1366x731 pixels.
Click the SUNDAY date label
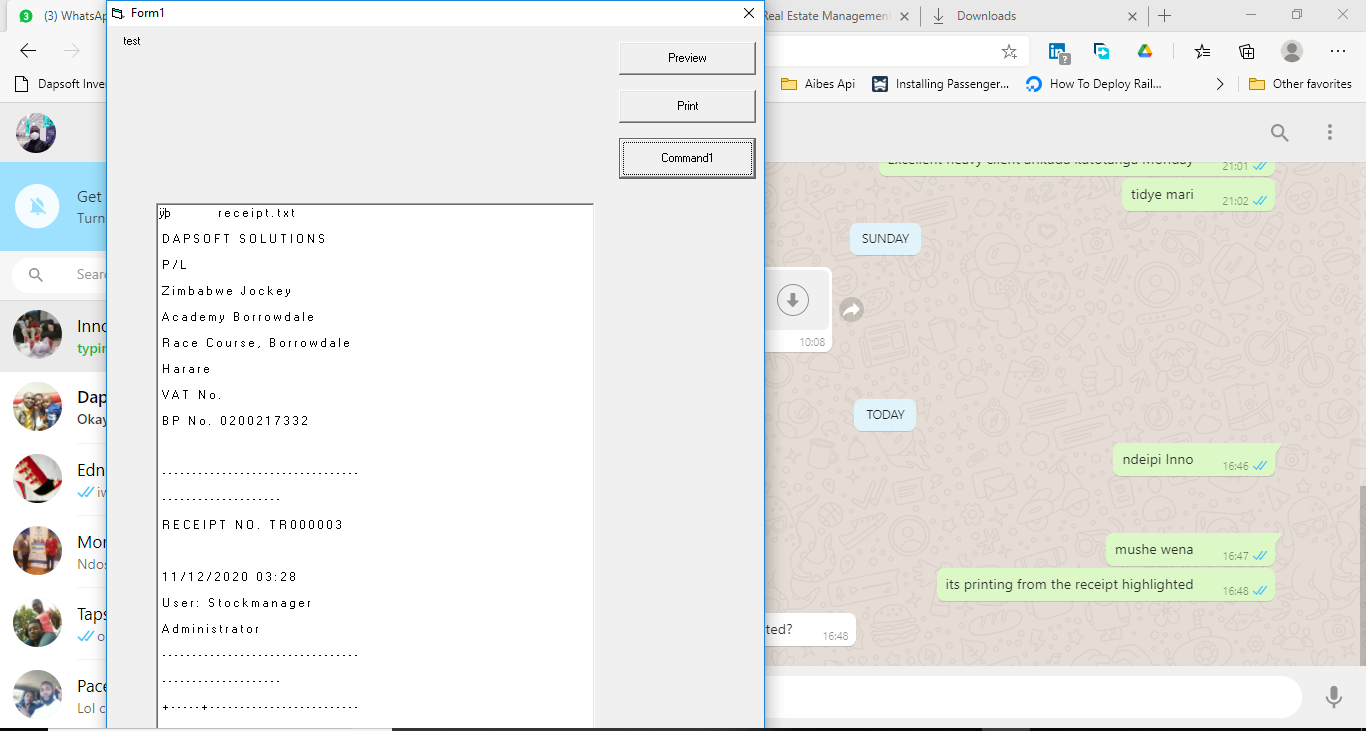tap(885, 239)
